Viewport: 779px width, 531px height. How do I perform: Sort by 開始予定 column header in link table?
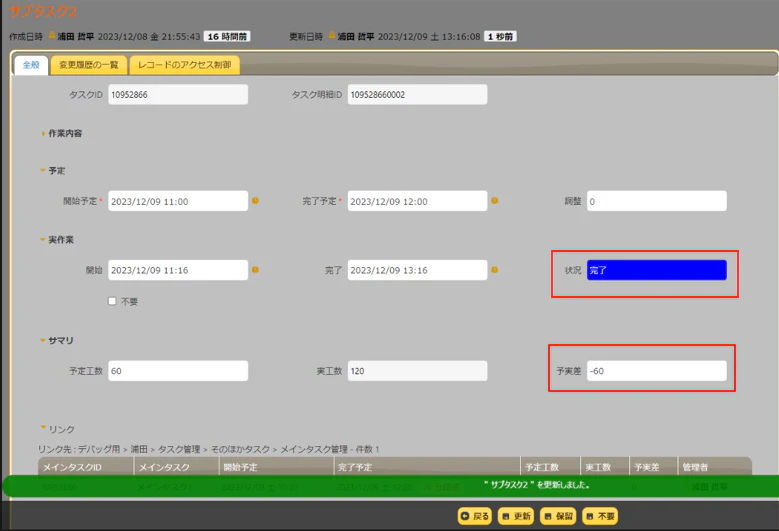(x=276, y=467)
